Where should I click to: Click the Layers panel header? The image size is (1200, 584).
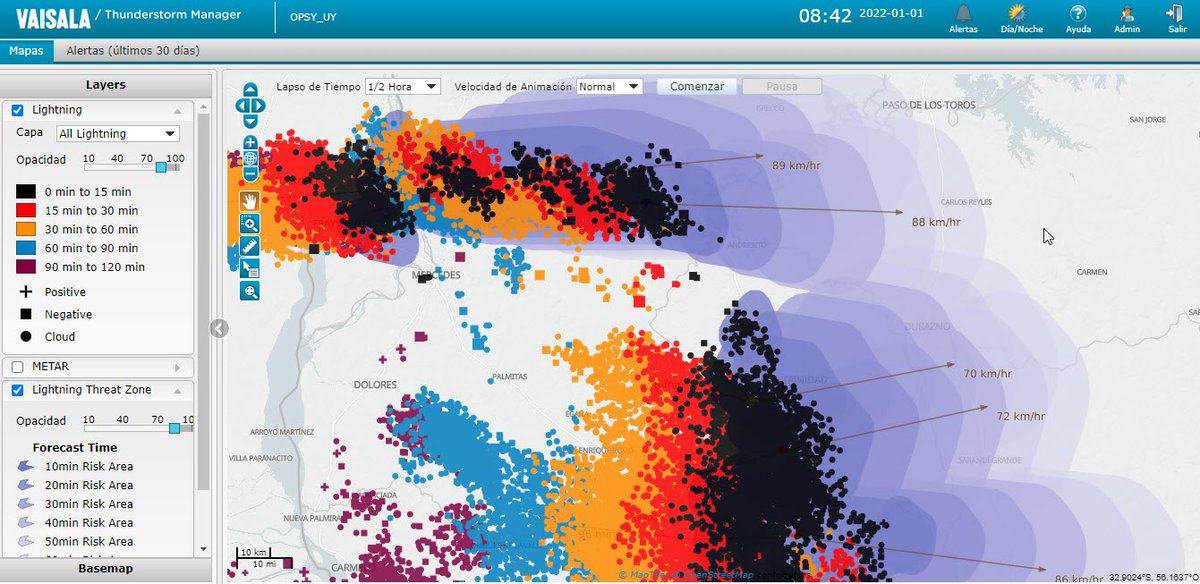[x=105, y=85]
